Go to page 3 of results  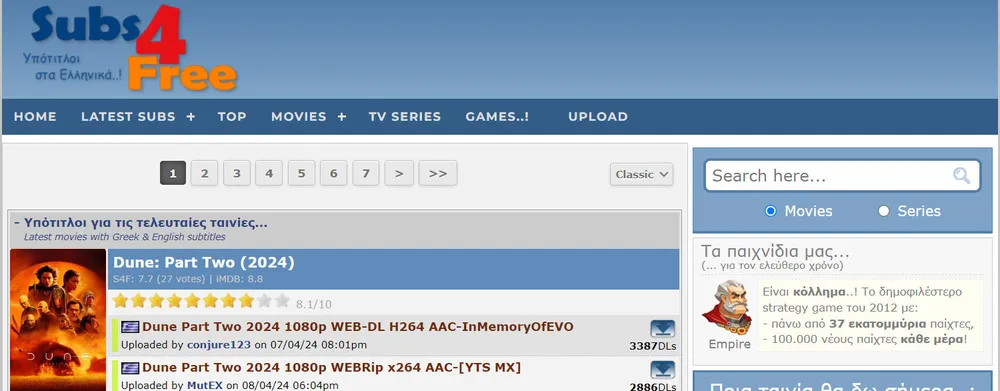237,173
